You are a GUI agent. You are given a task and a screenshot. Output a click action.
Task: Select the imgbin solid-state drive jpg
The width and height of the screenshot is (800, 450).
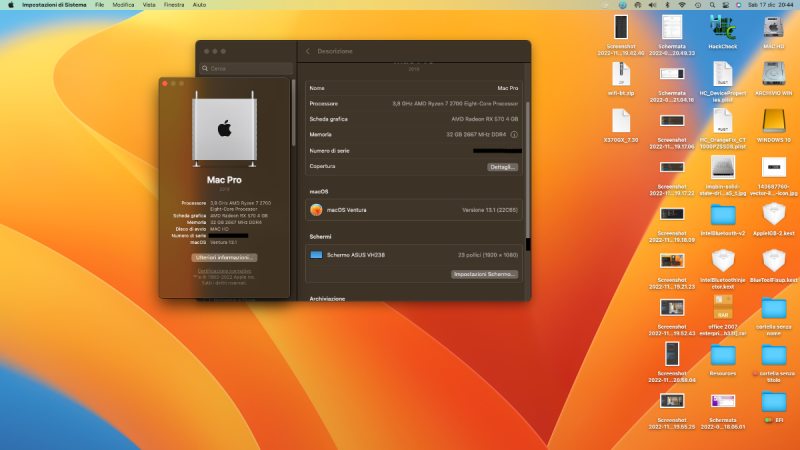(x=722, y=168)
